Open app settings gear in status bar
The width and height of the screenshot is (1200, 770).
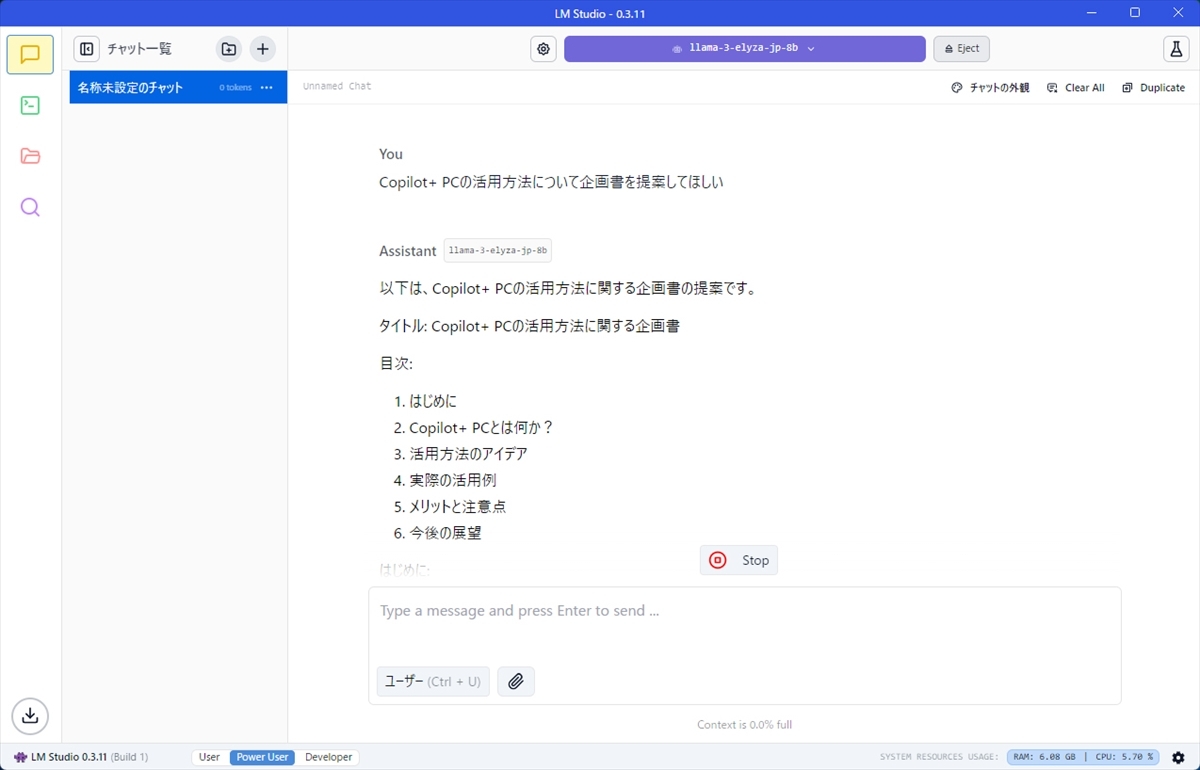(1178, 757)
